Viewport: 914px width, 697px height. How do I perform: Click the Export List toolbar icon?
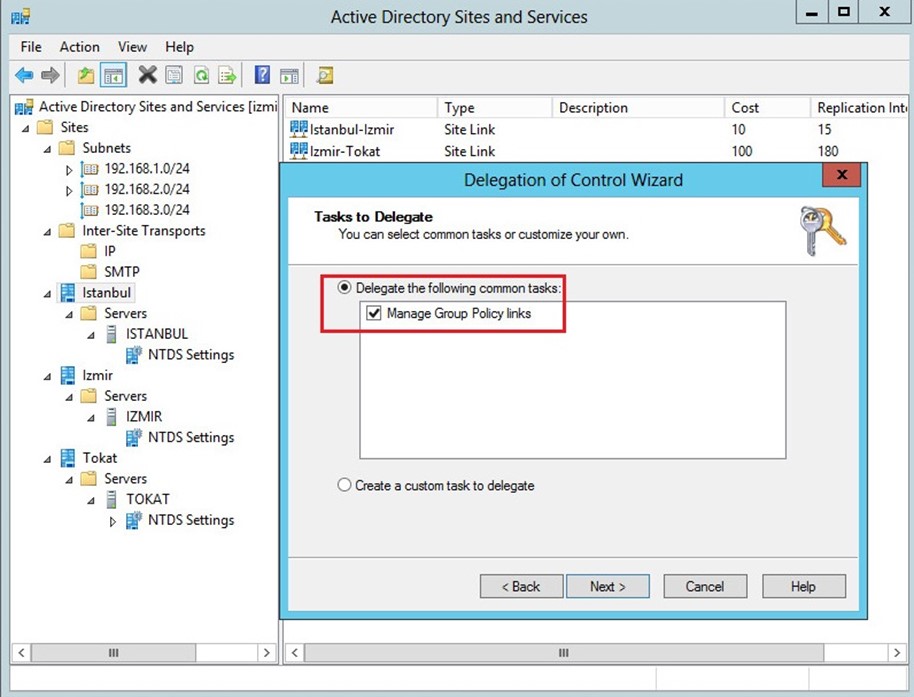(x=227, y=75)
